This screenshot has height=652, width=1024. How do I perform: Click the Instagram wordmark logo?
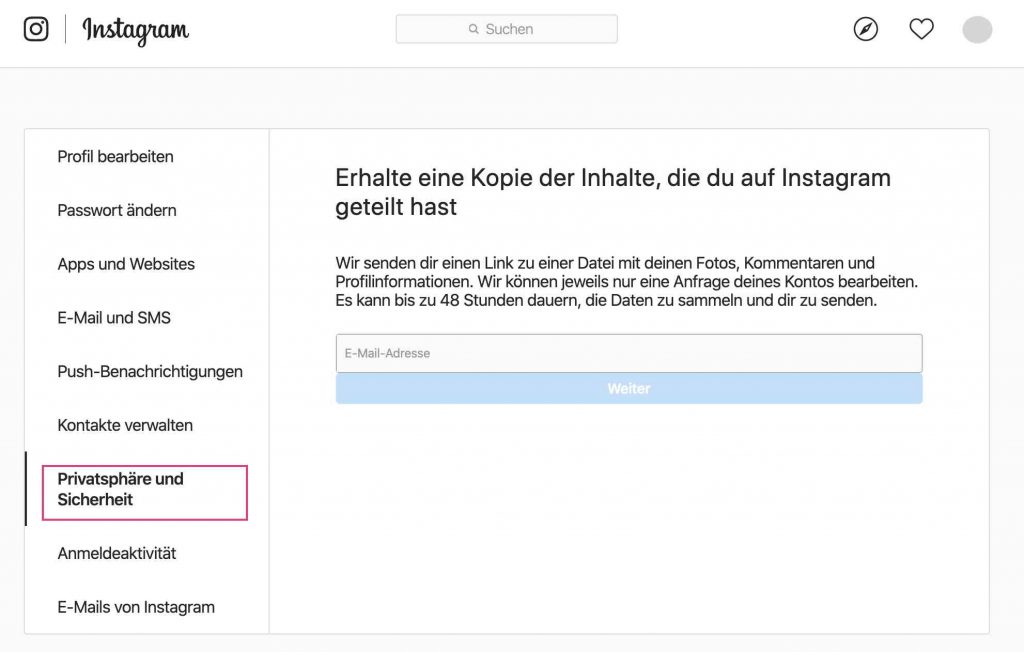coord(135,31)
